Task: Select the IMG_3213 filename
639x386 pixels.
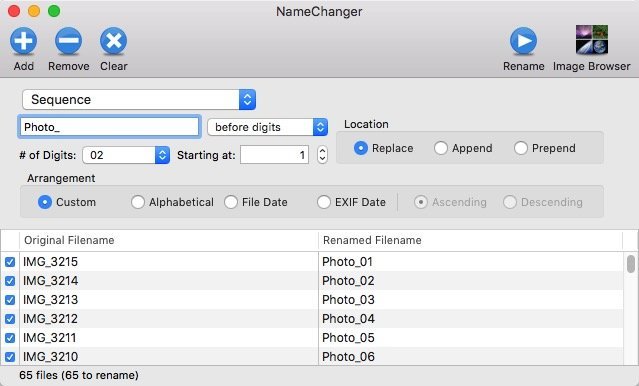Action: pyautogui.click(x=50, y=300)
